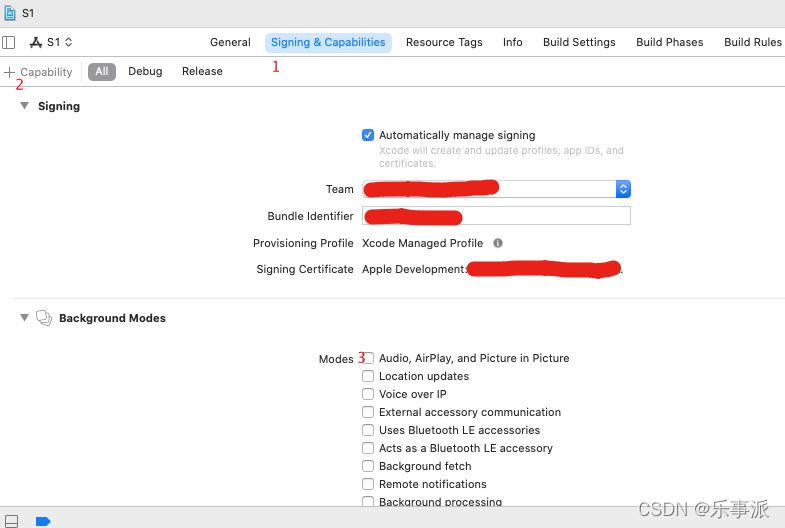Uncheck Automatically manage signing
Image resolution: width=785 pixels, height=528 pixels.
coord(368,135)
